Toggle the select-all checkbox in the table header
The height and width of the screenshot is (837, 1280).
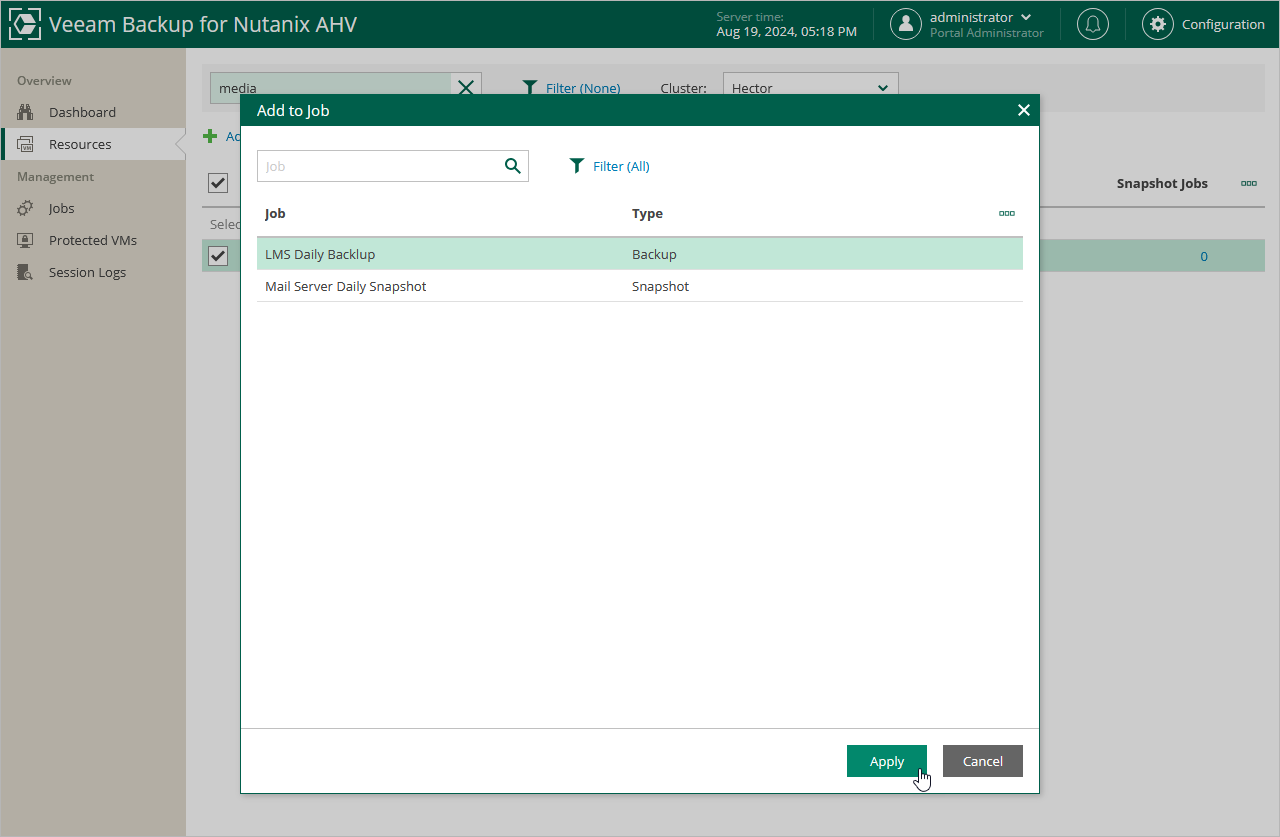(x=218, y=183)
